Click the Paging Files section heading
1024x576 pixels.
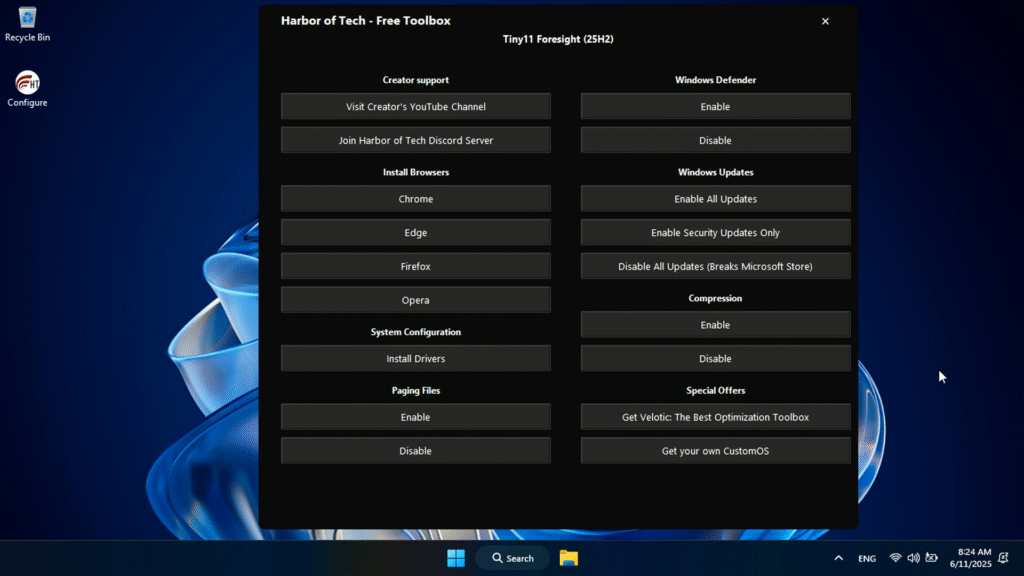416,391
